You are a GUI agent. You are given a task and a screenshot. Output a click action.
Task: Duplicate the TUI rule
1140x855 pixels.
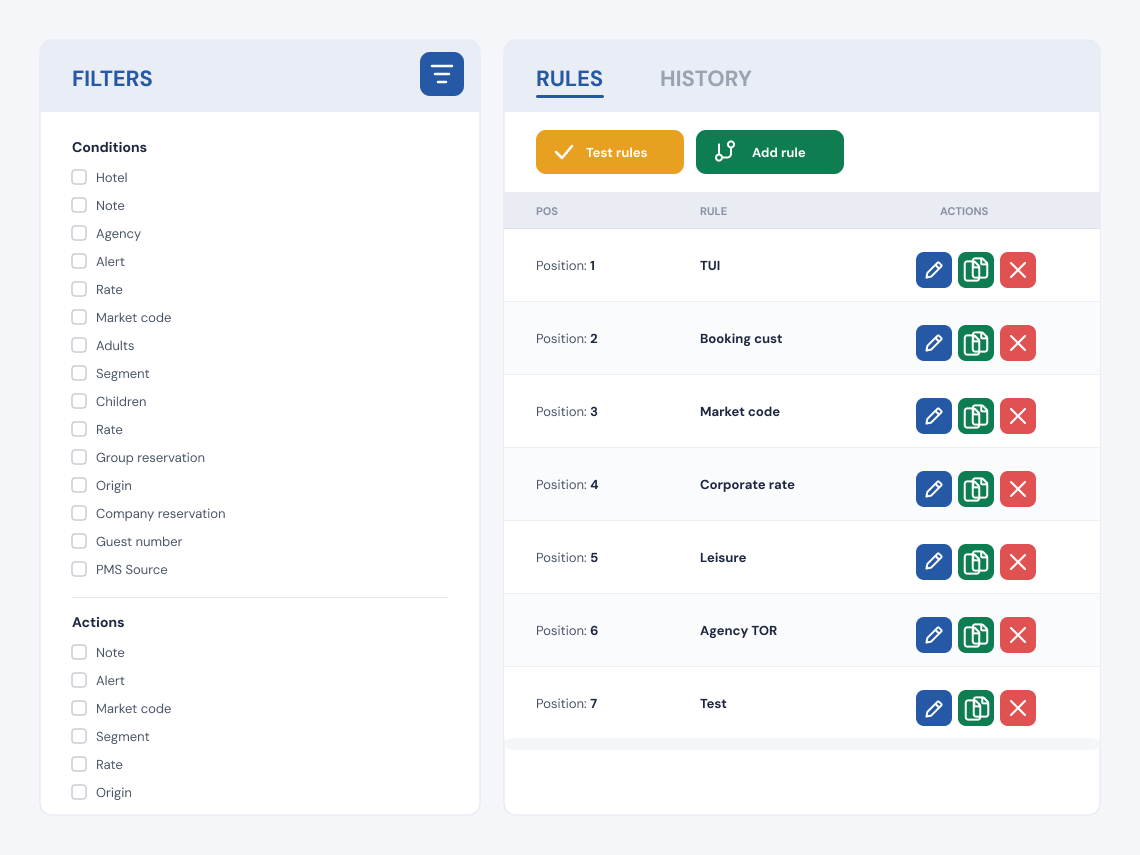976,270
